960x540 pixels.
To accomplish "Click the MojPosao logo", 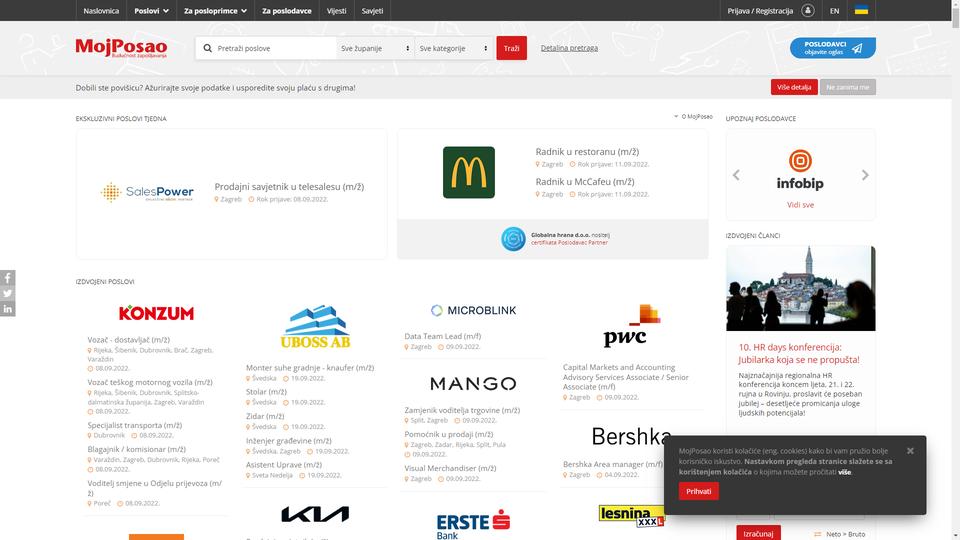I will (x=121, y=48).
